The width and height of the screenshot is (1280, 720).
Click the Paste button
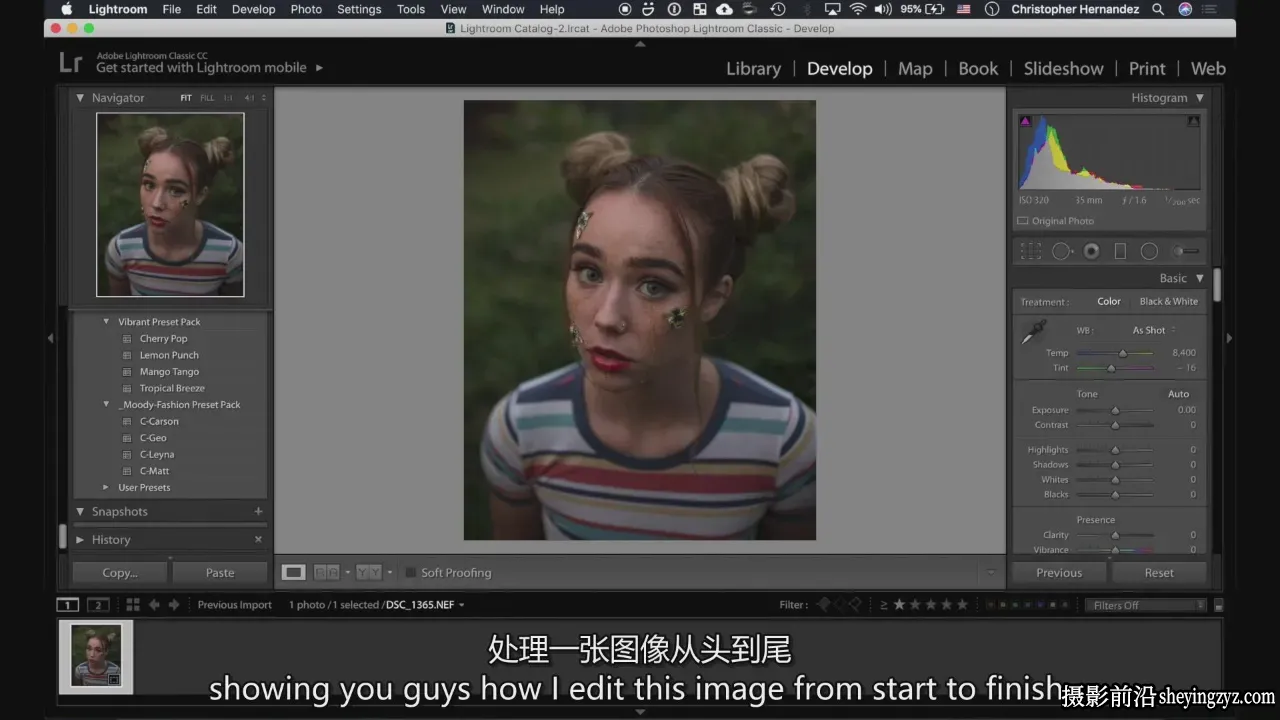pyautogui.click(x=220, y=573)
